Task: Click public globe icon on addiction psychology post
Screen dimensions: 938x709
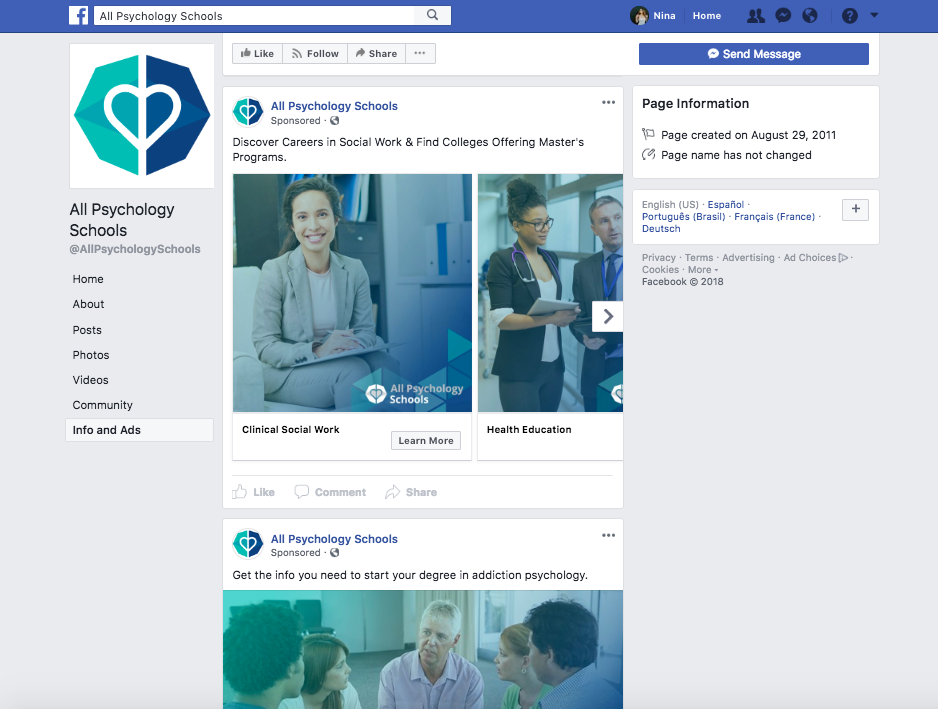Action: click(x=334, y=553)
